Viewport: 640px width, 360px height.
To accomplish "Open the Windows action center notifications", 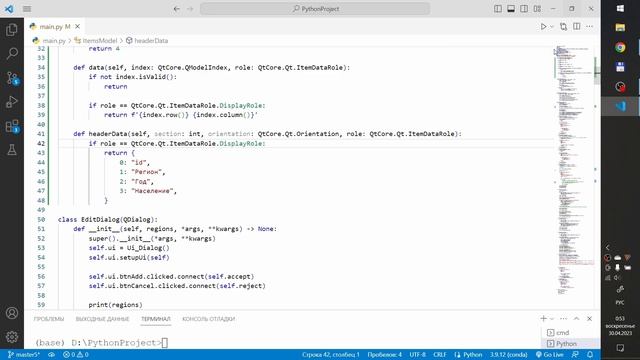I will tap(620, 348).
